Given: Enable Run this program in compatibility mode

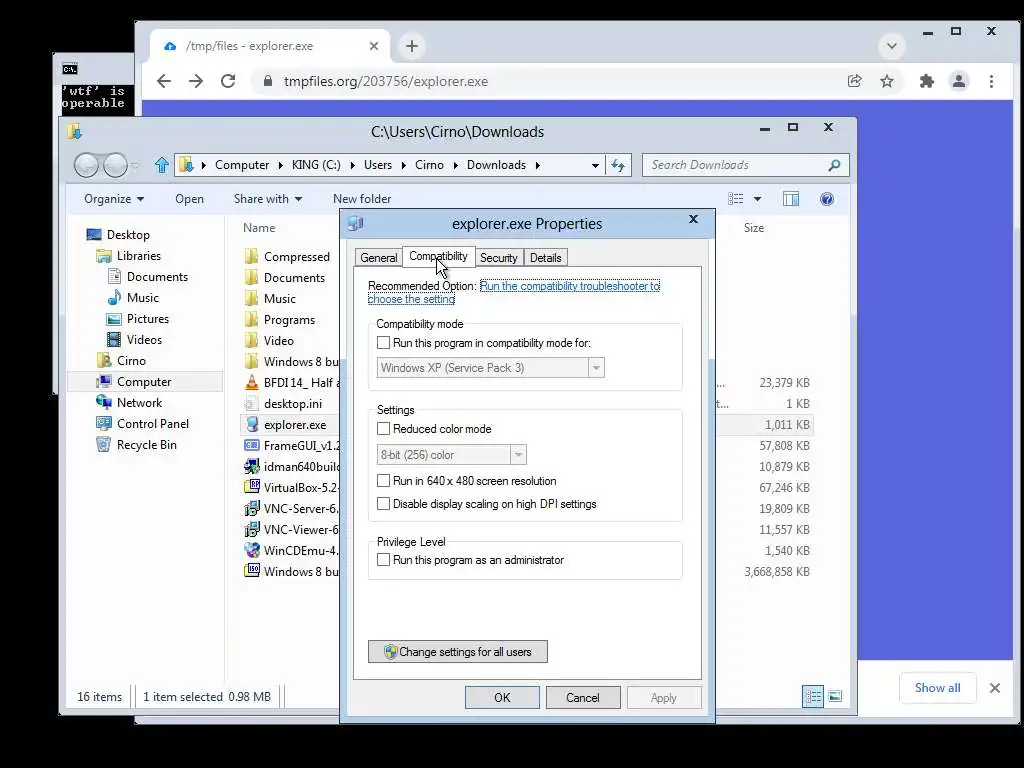Looking at the screenshot, I should coord(383,343).
